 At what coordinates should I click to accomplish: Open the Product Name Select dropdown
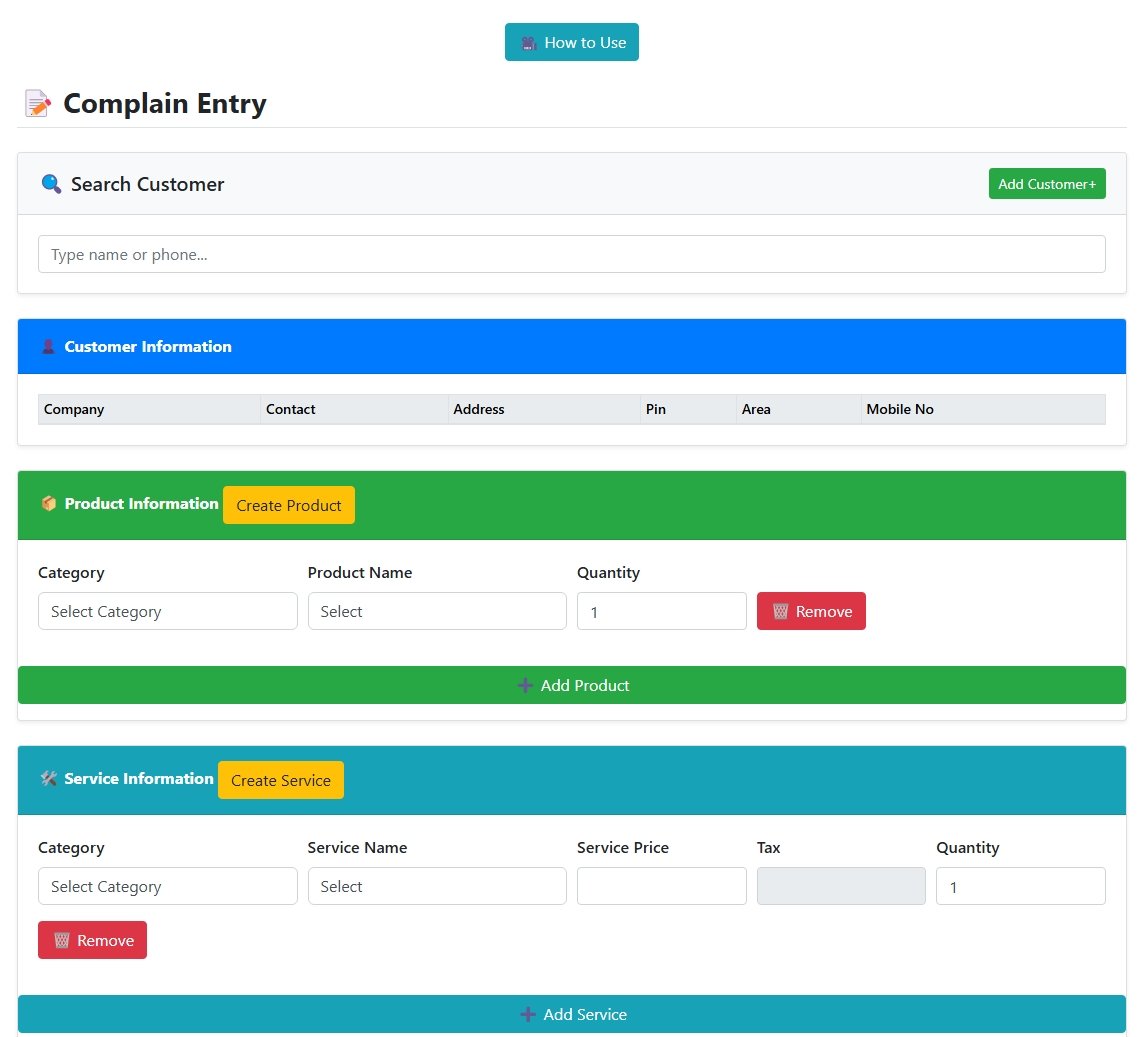437,611
